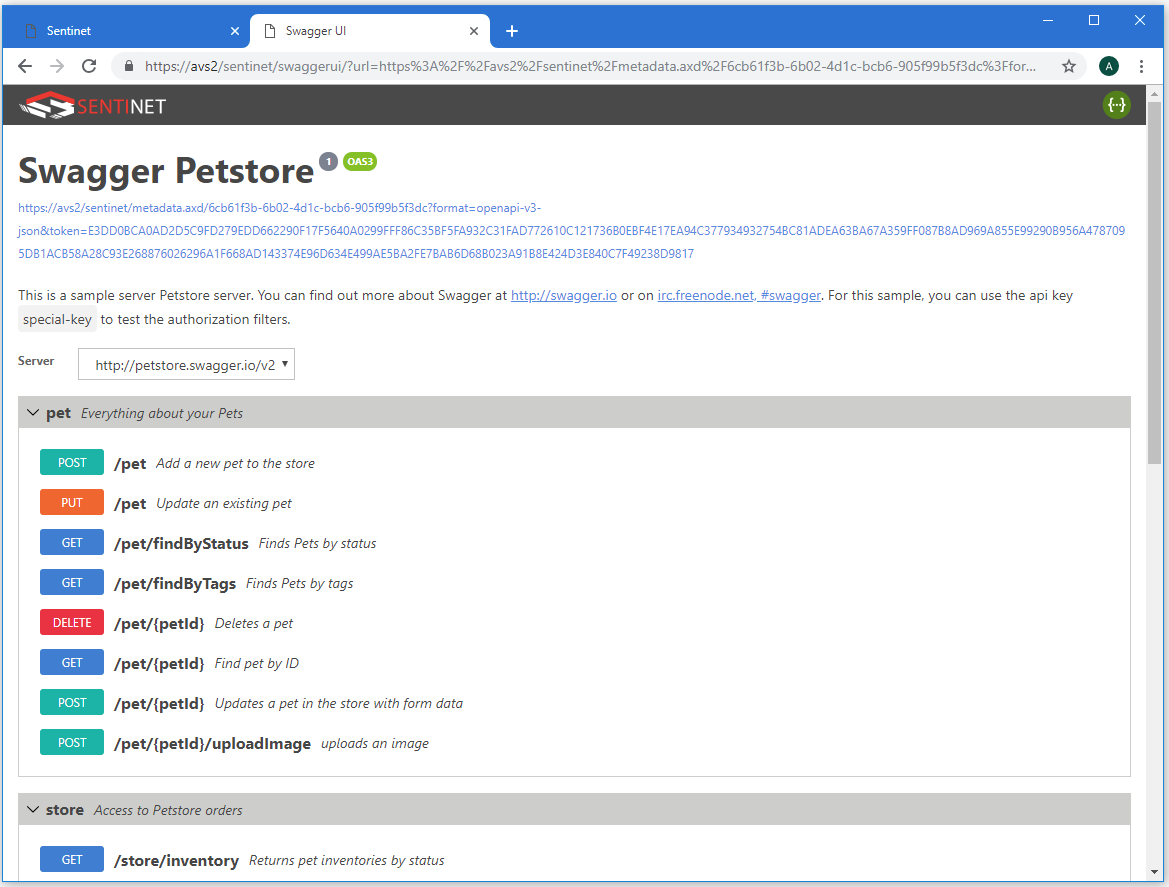Open the http://swagger.io link
Viewport: 1169px width, 887px height.
click(x=564, y=295)
